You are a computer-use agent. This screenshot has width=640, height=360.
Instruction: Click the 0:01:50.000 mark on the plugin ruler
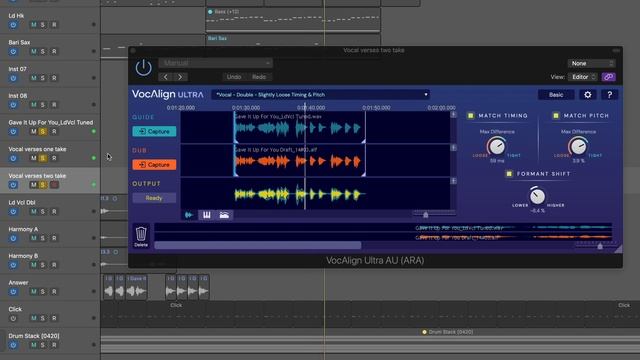[x=376, y=108]
